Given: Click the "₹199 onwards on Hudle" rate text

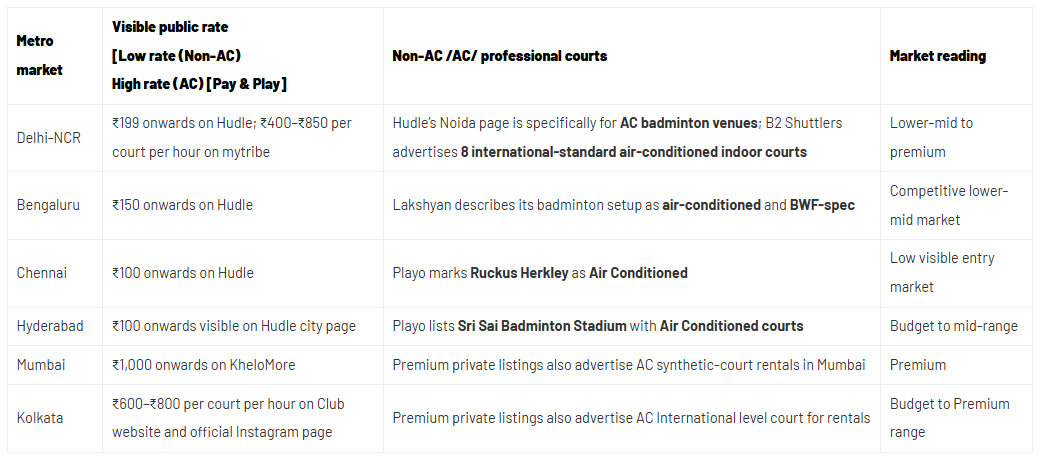Looking at the screenshot, I should (x=183, y=123).
